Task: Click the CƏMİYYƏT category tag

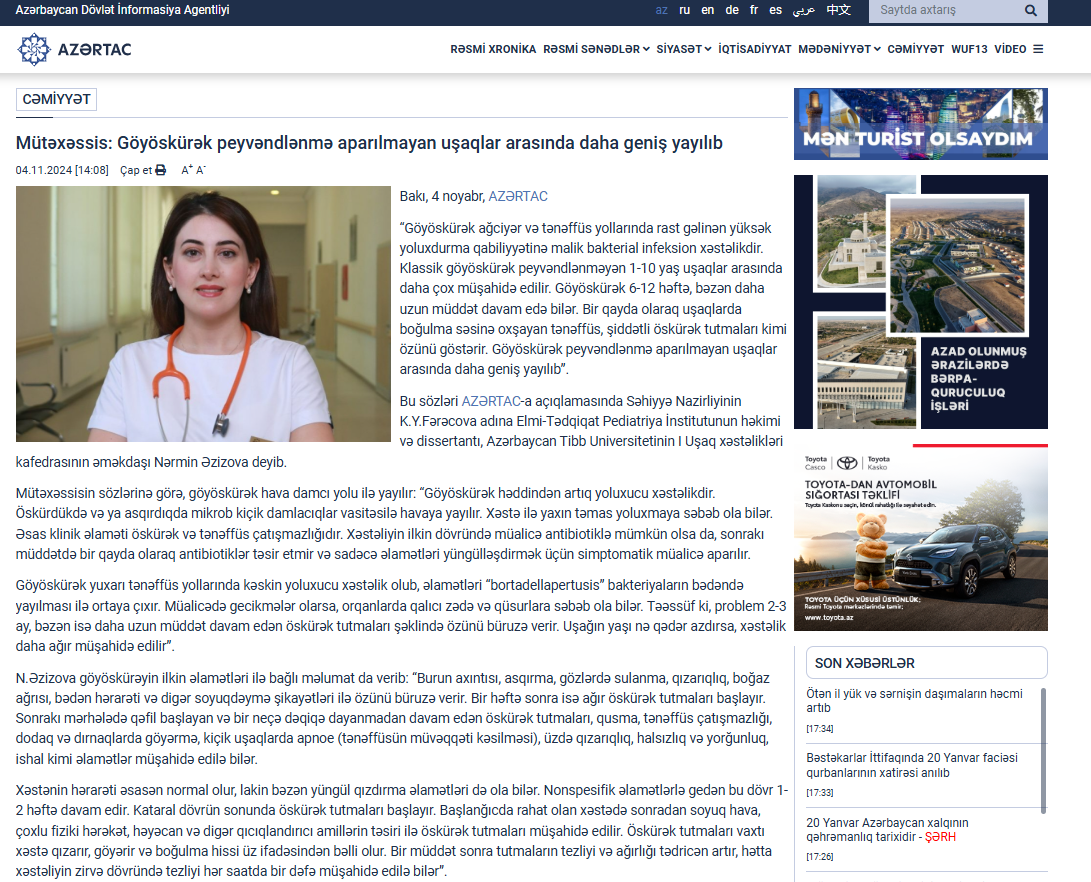Action: 56,99
